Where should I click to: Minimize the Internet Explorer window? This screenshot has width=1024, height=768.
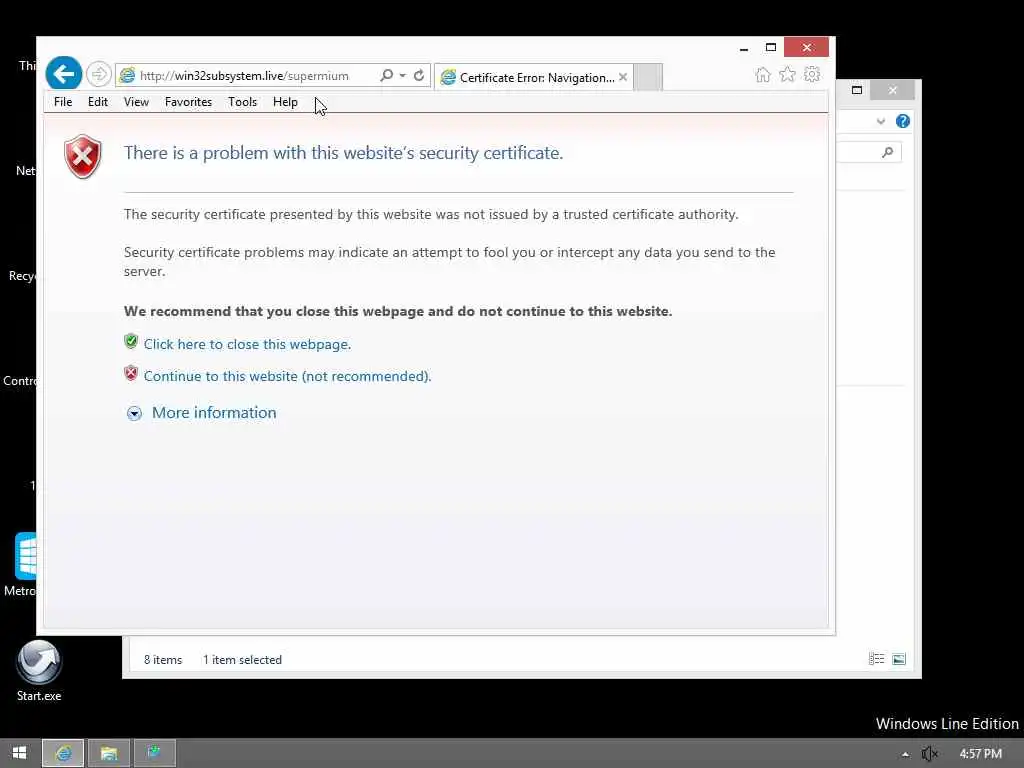tap(744, 48)
